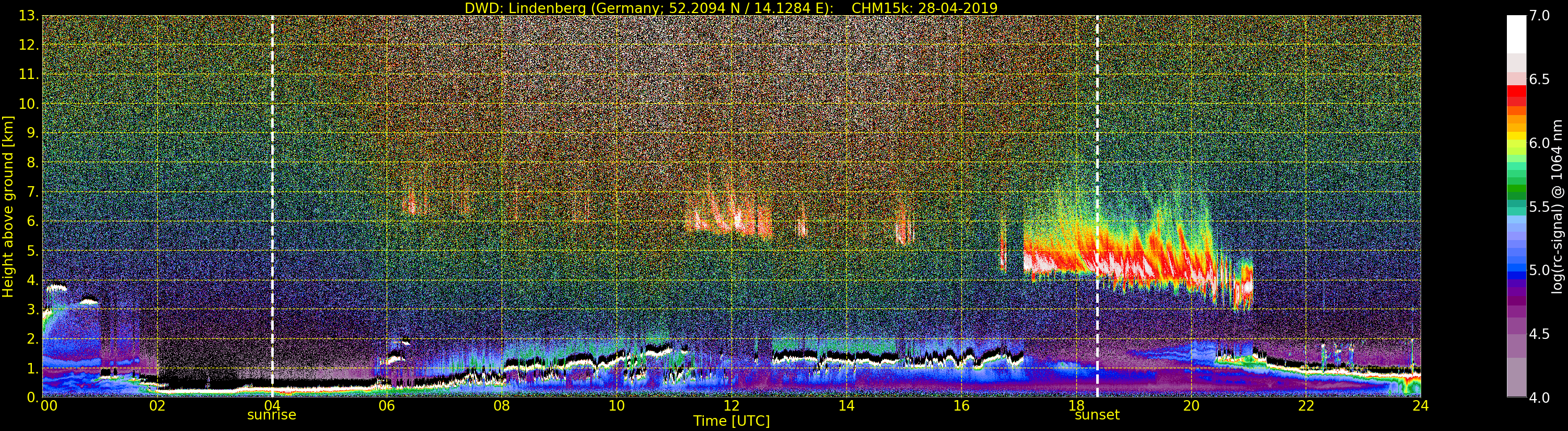Click colorbar tick value '6.0'
This screenshot has width=1568, height=431.
1539,143
